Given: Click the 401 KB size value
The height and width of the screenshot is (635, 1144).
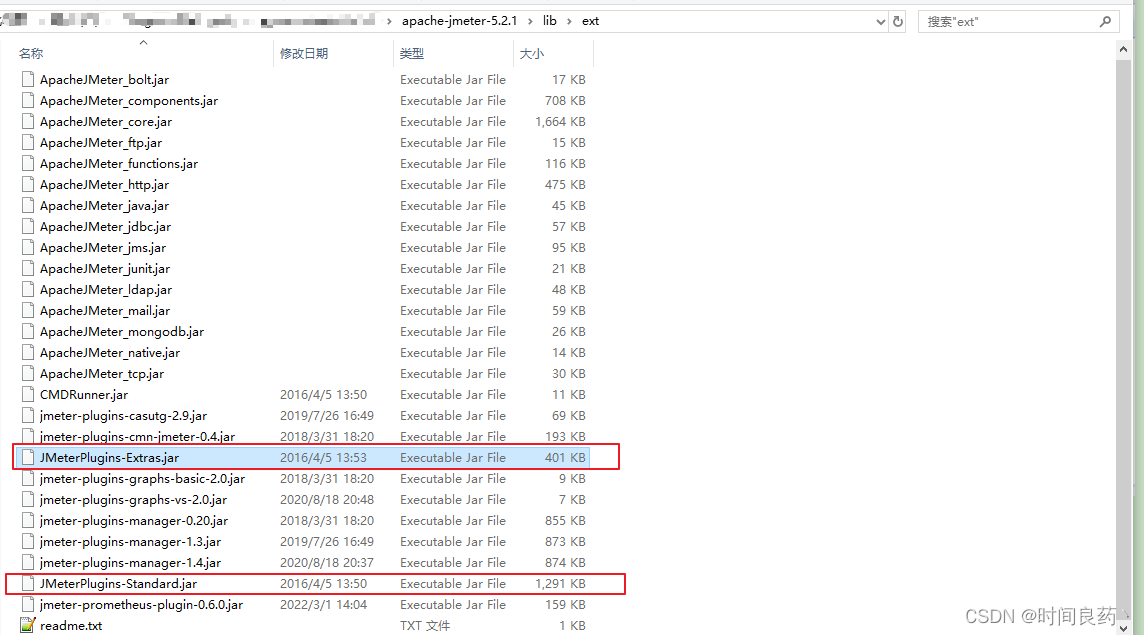Looking at the screenshot, I should (565, 458).
